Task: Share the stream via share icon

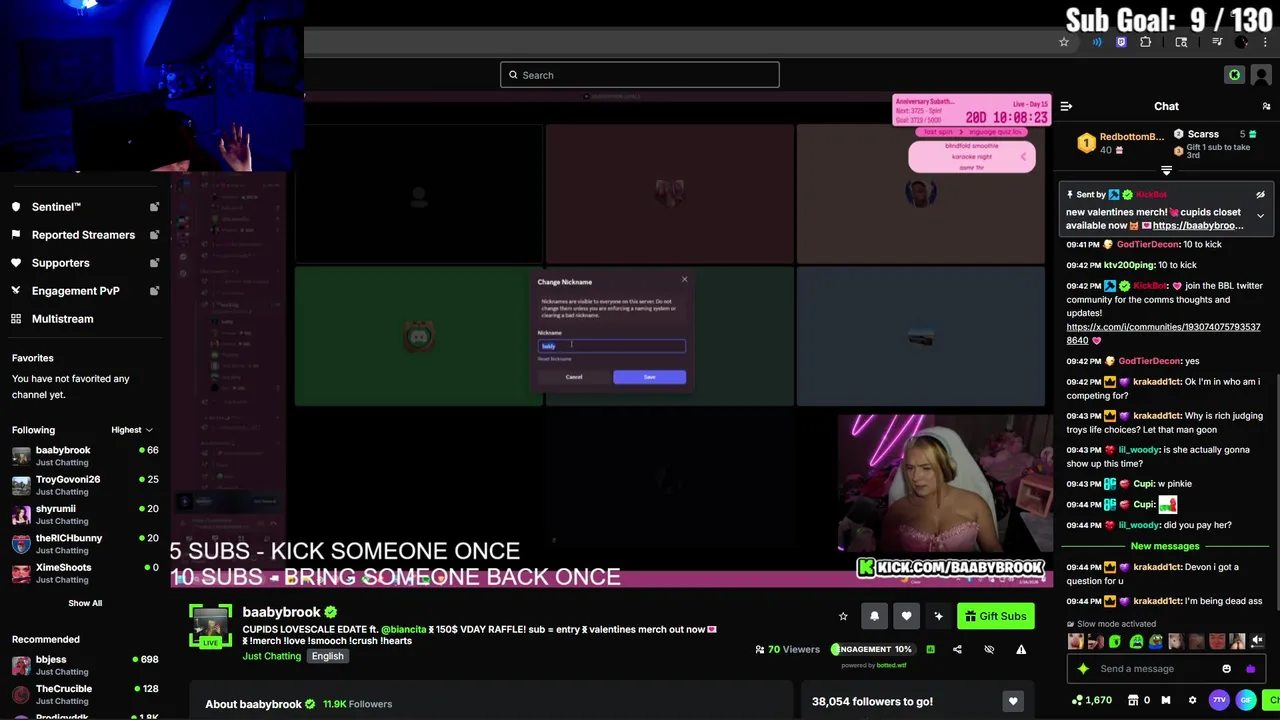Action: (957, 650)
